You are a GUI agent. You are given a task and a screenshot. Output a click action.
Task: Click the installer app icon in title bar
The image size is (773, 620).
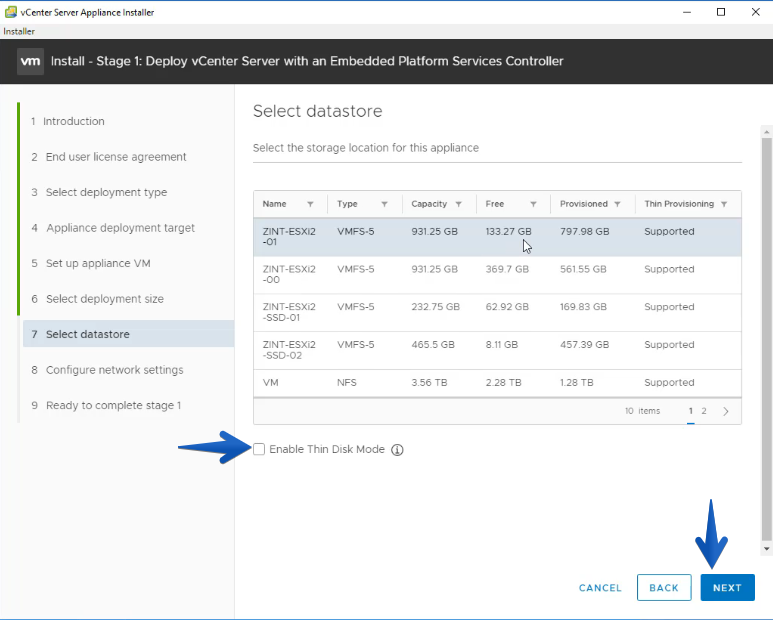tap(10, 12)
